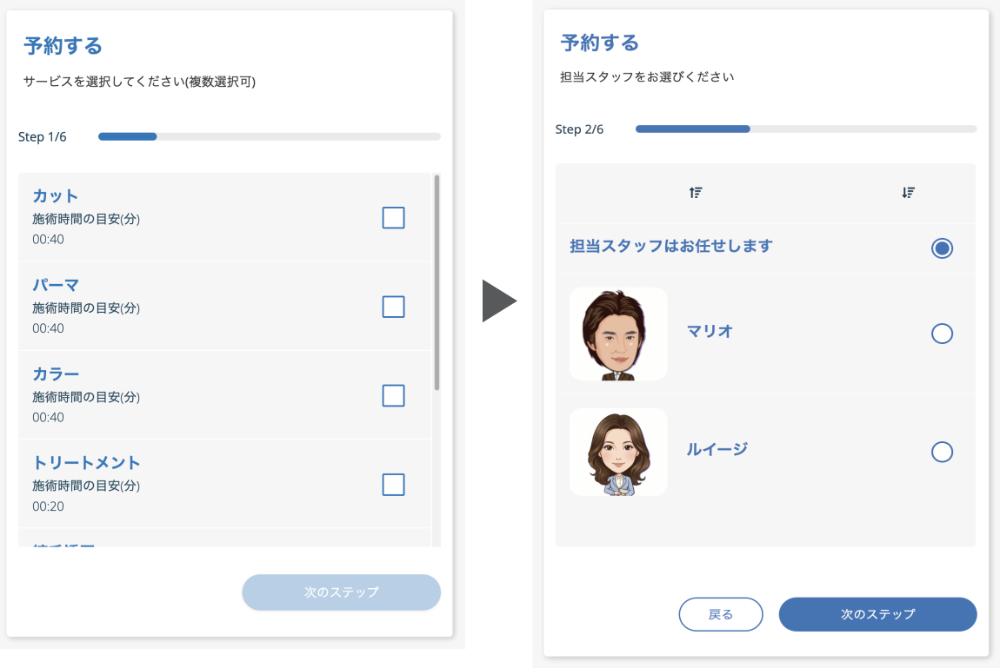Click マリオ's avatar photo
The height and width of the screenshot is (668, 1000).
[x=618, y=334]
